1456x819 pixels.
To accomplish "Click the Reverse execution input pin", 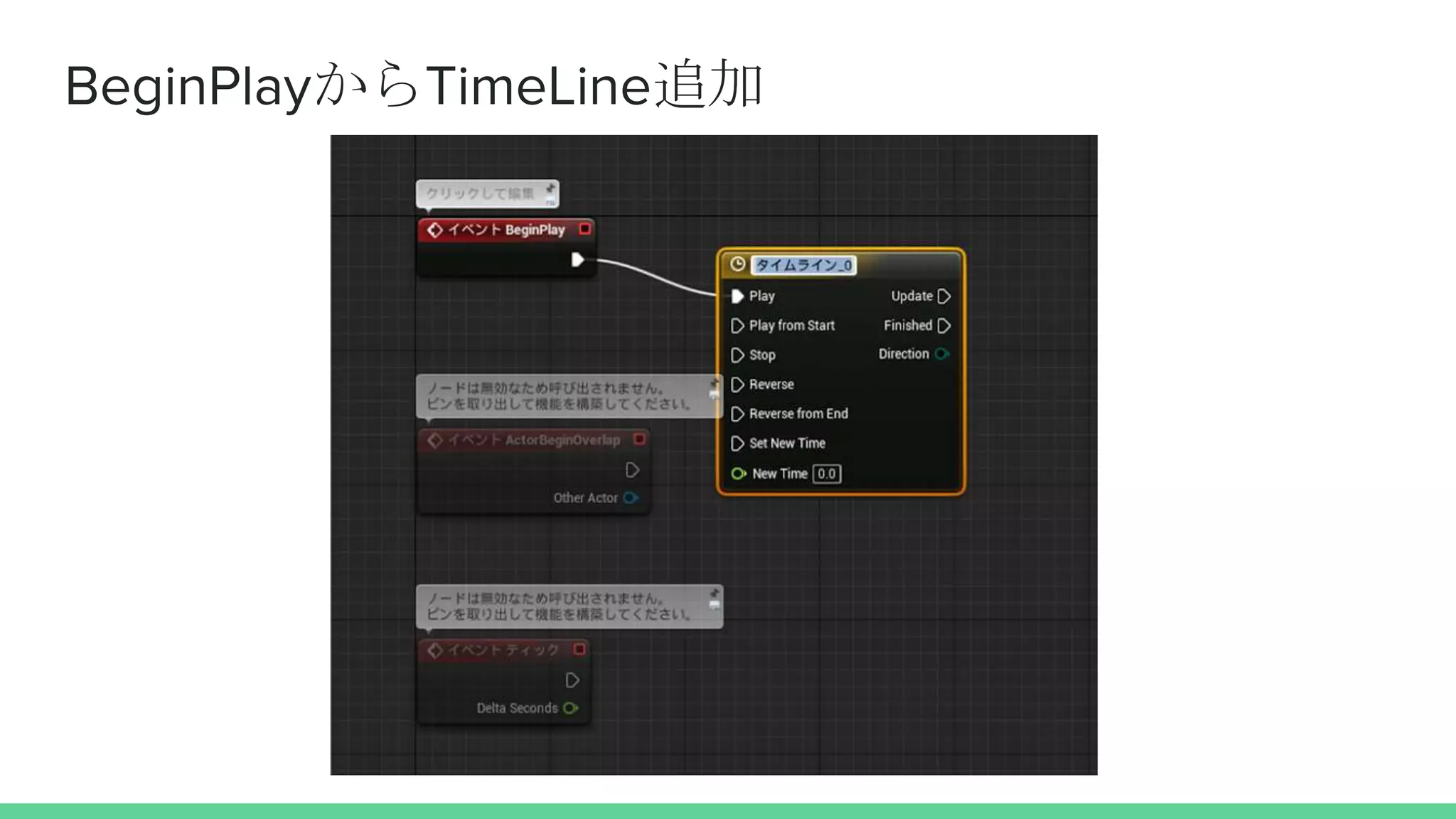I will [x=737, y=385].
